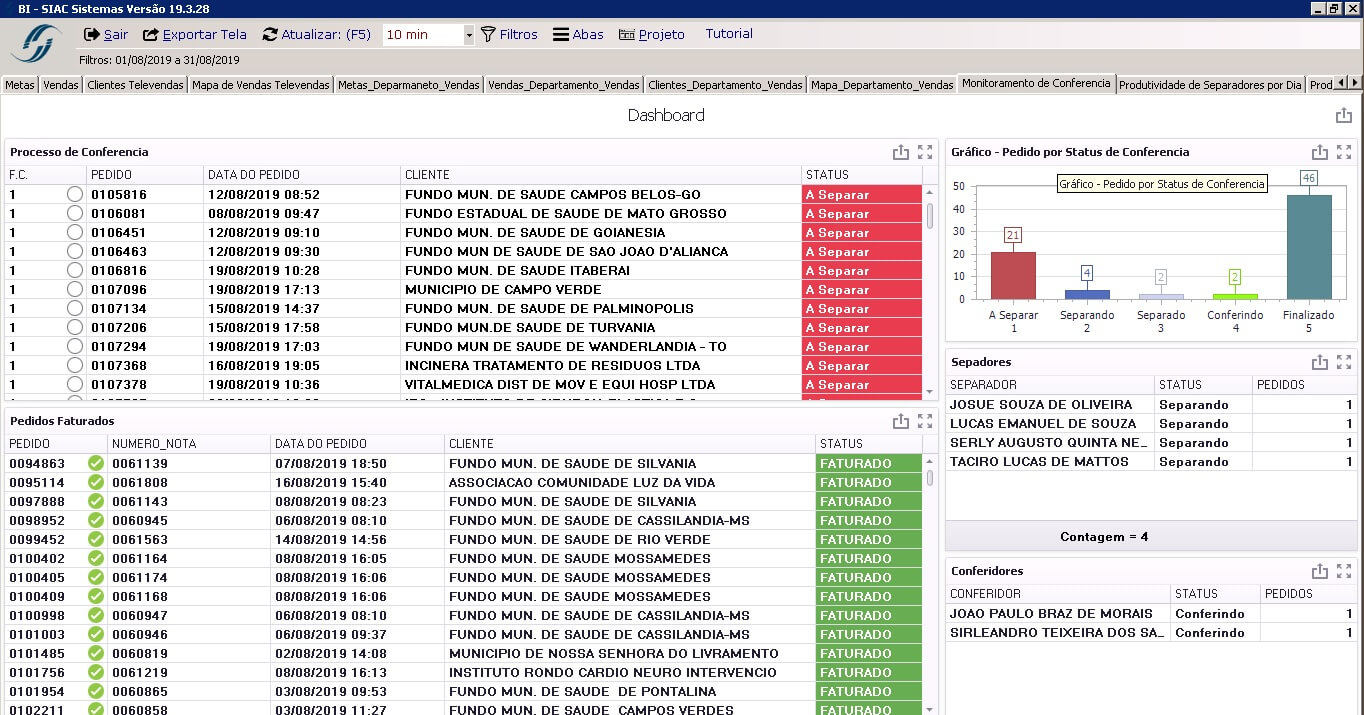Click status circle for pedido 0107096
Screen dimensions: 1364x715
(75, 290)
